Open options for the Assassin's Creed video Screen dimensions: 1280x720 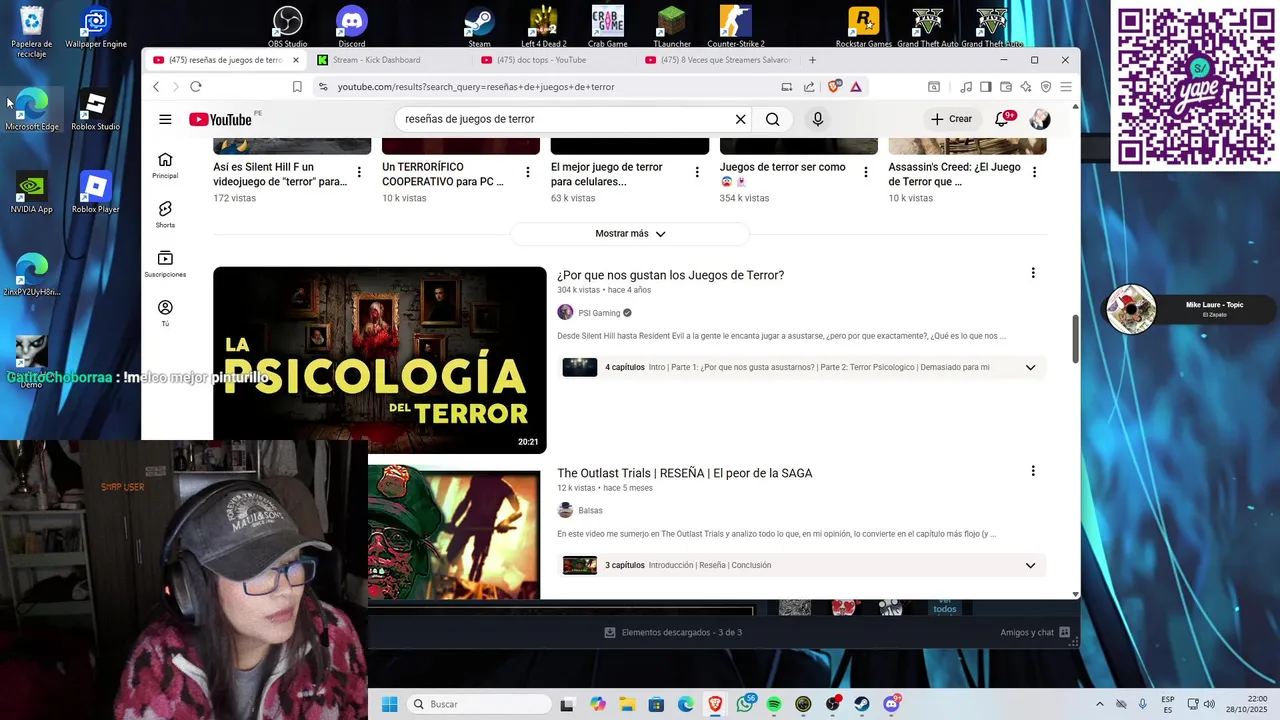click(x=1034, y=172)
